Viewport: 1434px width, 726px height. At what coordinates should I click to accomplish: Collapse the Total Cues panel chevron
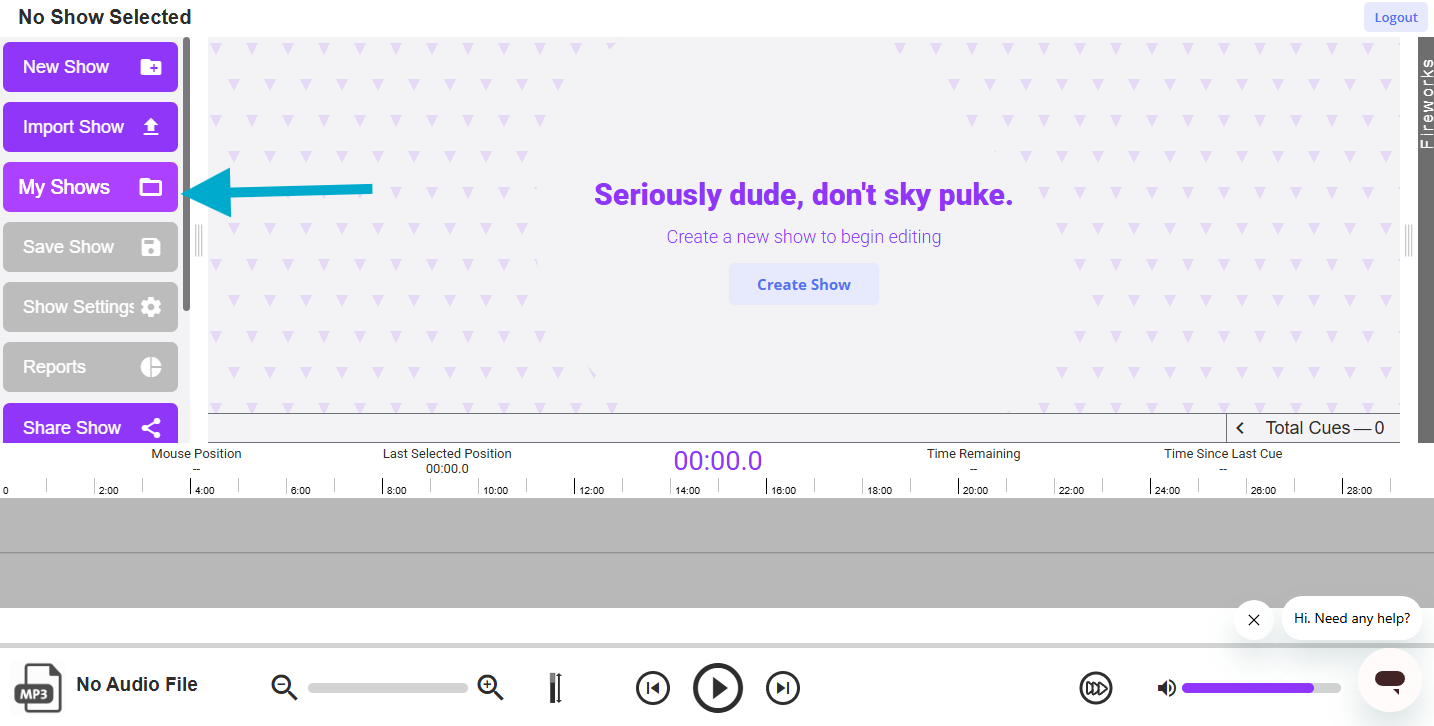pos(1241,428)
